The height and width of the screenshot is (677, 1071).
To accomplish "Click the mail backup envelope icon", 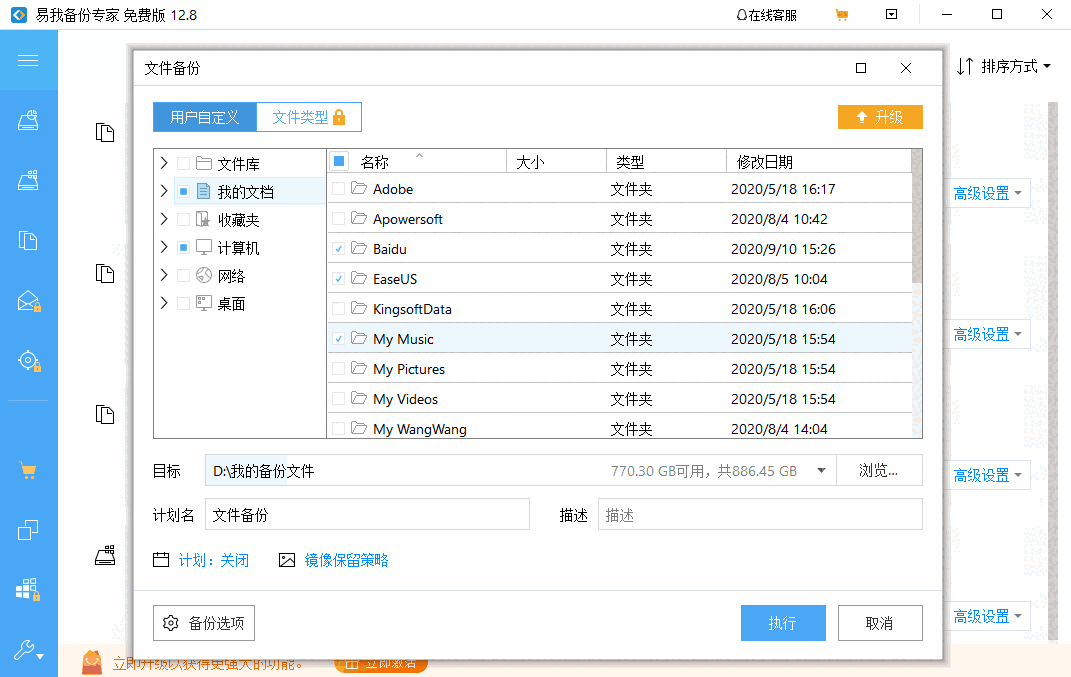I will (28, 301).
